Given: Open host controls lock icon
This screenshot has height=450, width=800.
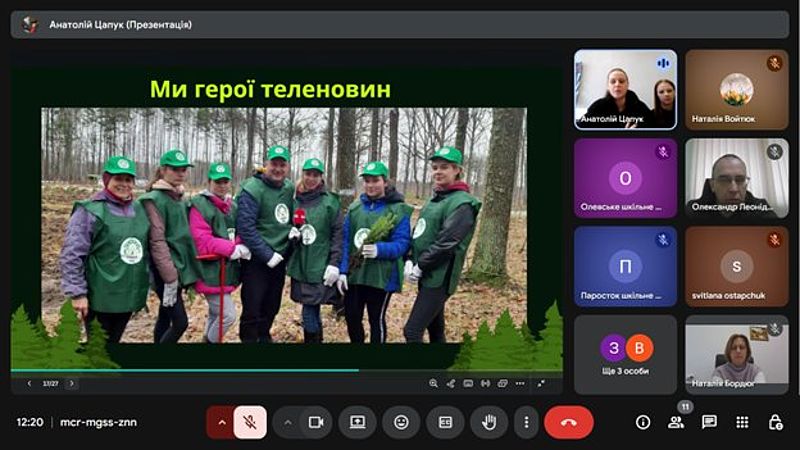Looking at the screenshot, I should click(775, 422).
